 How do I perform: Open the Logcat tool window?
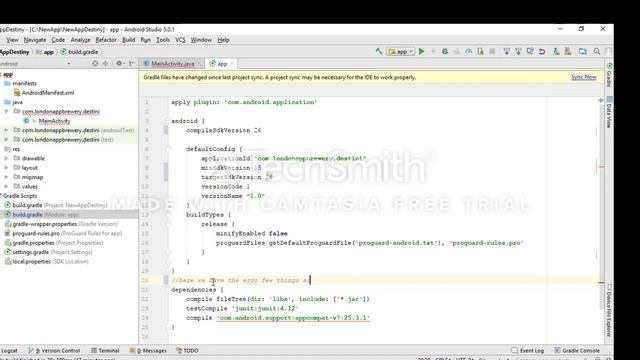point(9,350)
